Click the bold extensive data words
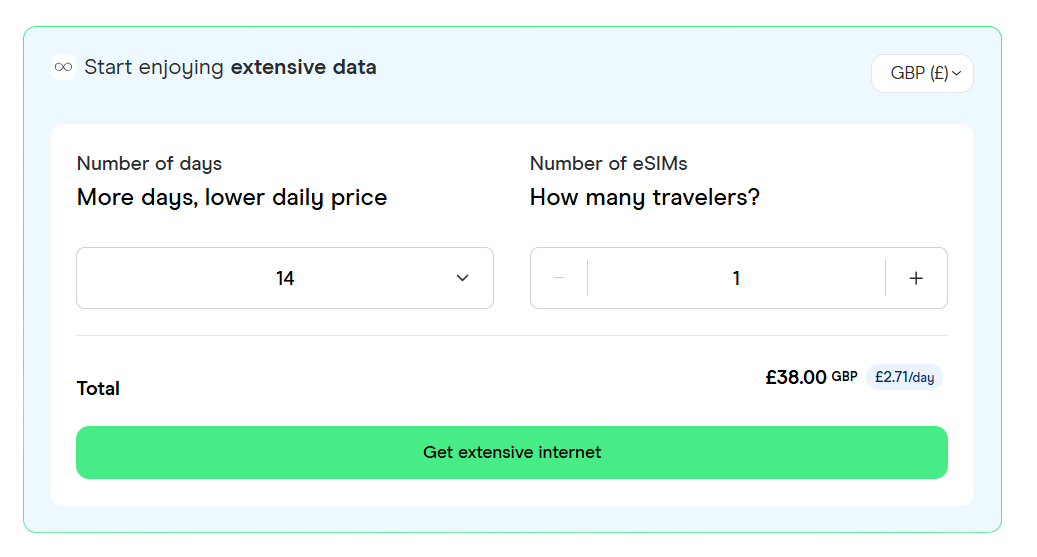The height and width of the screenshot is (557, 1037). pyautogui.click(x=304, y=67)
